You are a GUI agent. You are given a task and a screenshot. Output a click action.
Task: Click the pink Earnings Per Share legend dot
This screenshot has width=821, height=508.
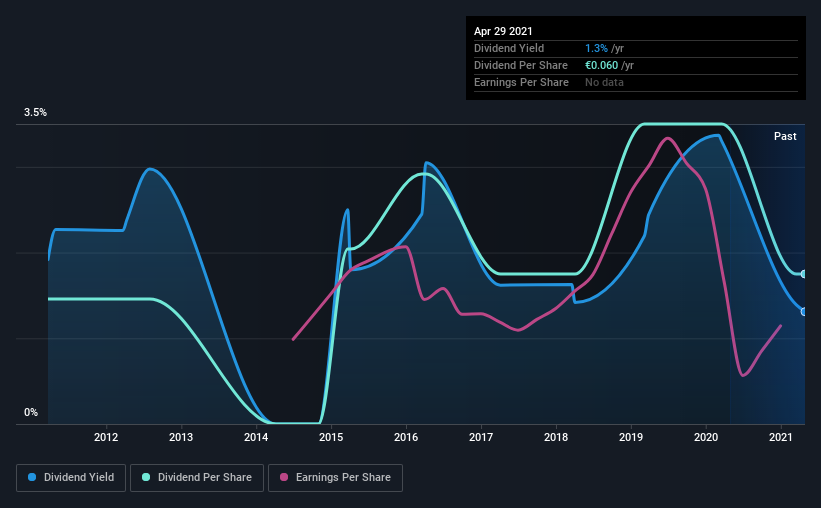(x=284, y=477)
